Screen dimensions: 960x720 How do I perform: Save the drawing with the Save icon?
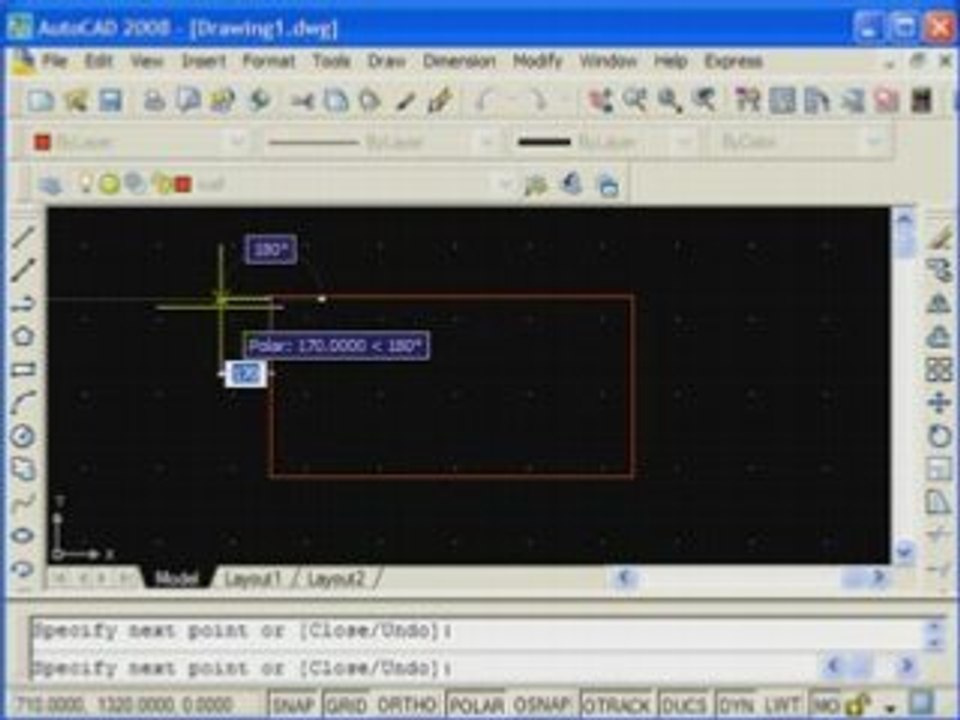[111, 100]
